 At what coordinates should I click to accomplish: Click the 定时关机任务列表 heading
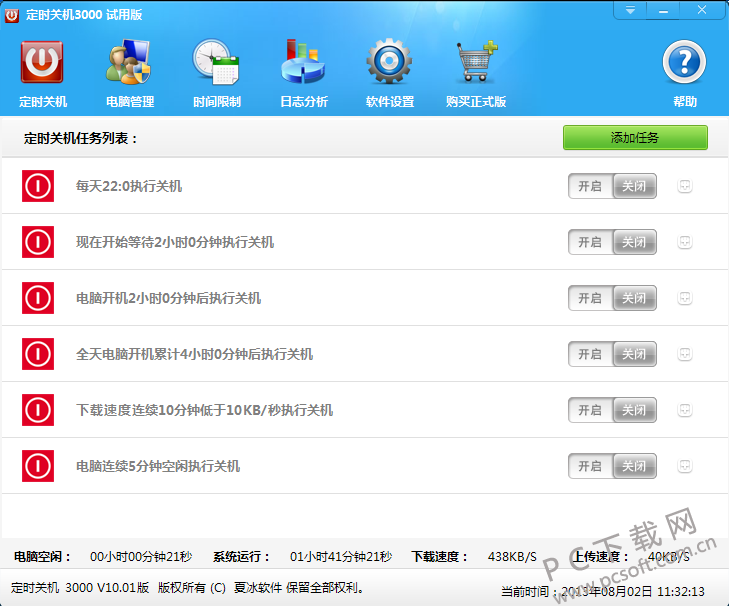tap(80, 138)
